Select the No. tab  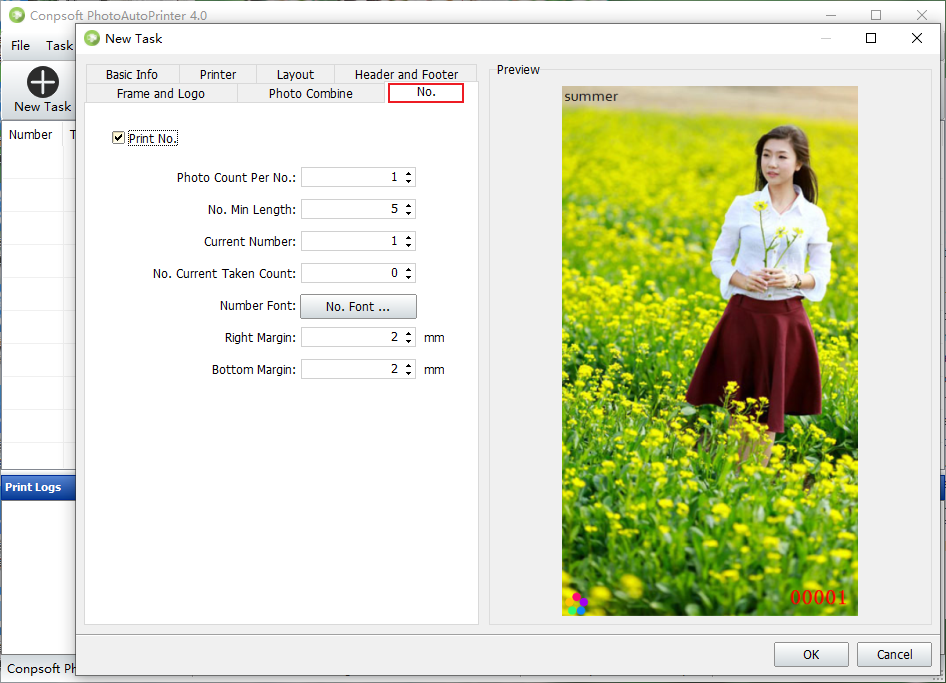coord(426,92)
